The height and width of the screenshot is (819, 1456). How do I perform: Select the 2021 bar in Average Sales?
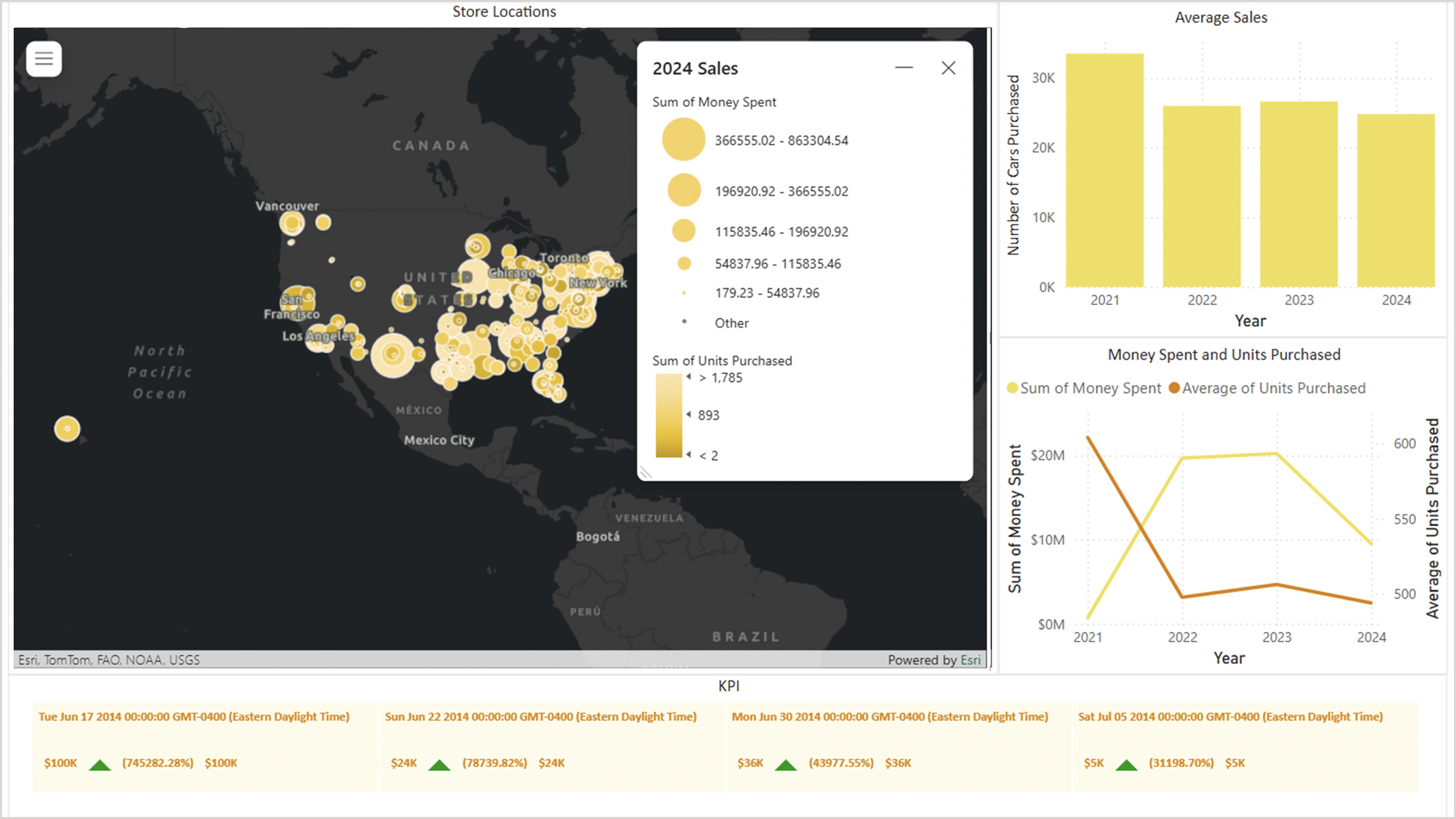(x=1105, y=171)
